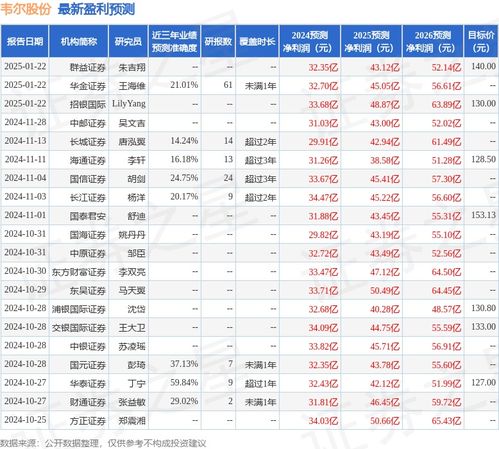Click report count value 61
Image resolution: width=499 pixels, height=449 pixels.
(x=228, y=85)
